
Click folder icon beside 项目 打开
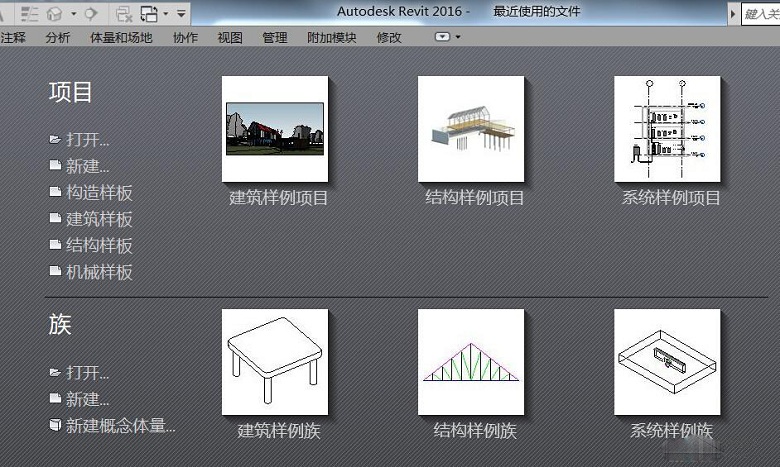coord(55,140)
